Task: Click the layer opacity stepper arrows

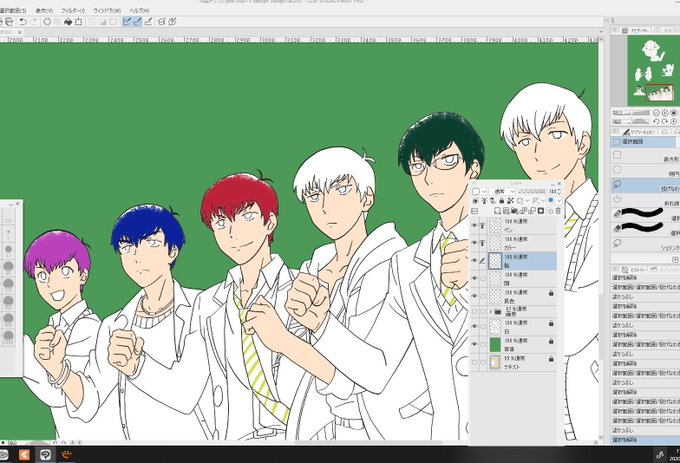Action: point(559,191)
